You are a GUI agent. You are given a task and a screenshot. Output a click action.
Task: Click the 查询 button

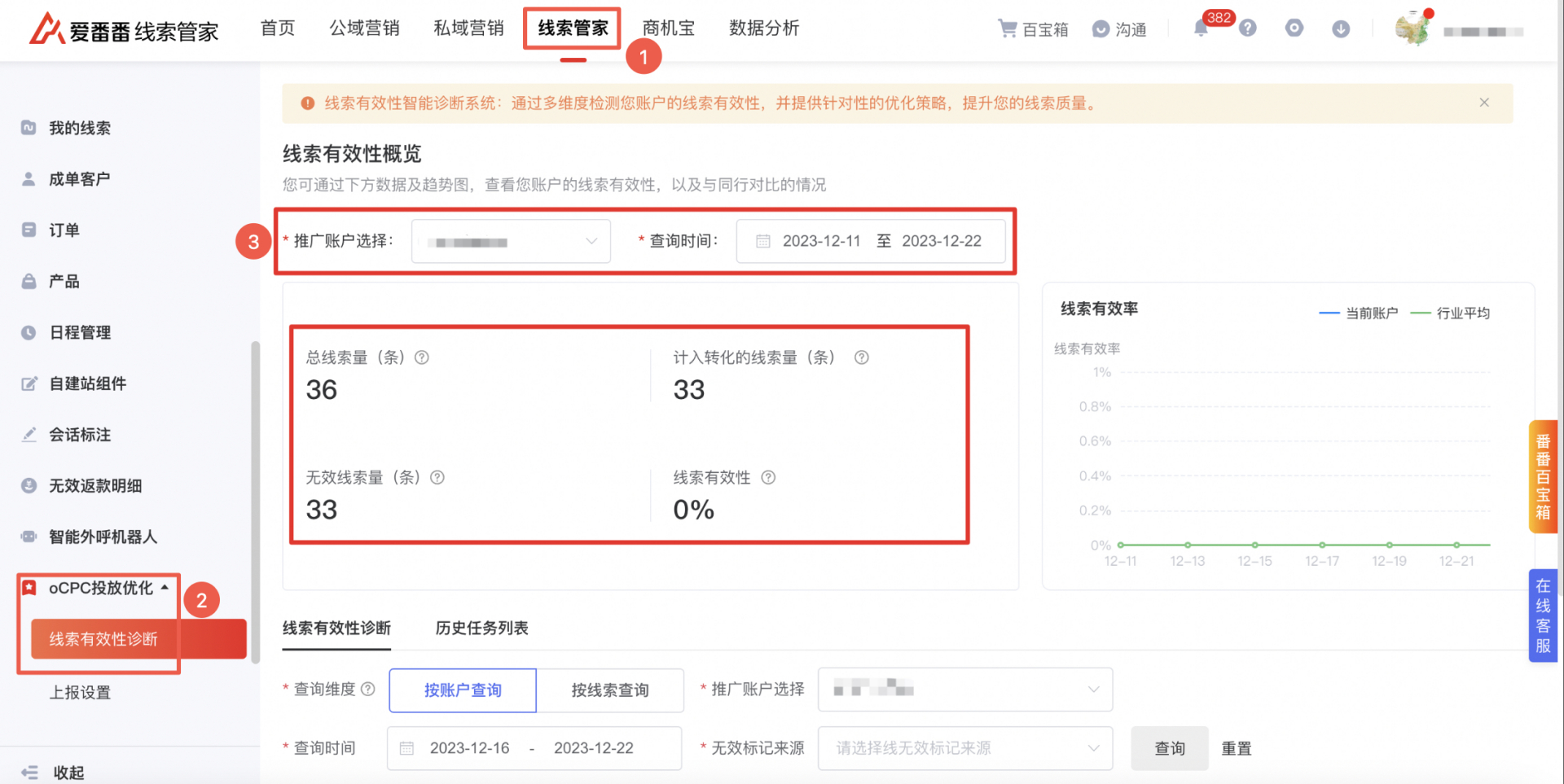[x=1169, y=748]
